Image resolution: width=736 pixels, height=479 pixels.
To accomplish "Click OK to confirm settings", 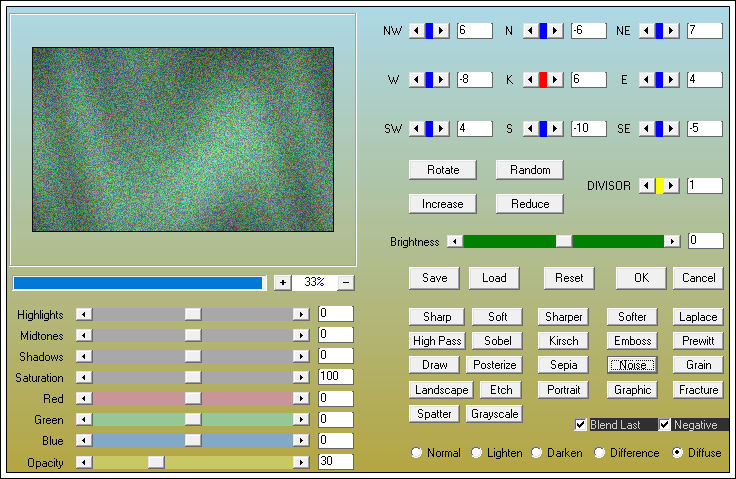I will point(641,277).
